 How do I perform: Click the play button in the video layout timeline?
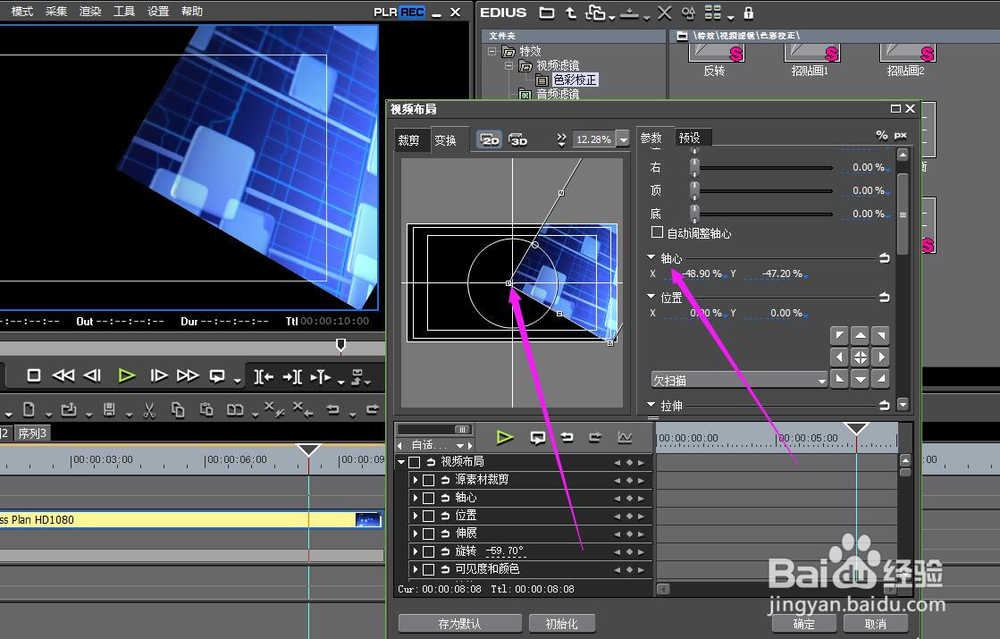pyautogui.click(x=504, y=437)
